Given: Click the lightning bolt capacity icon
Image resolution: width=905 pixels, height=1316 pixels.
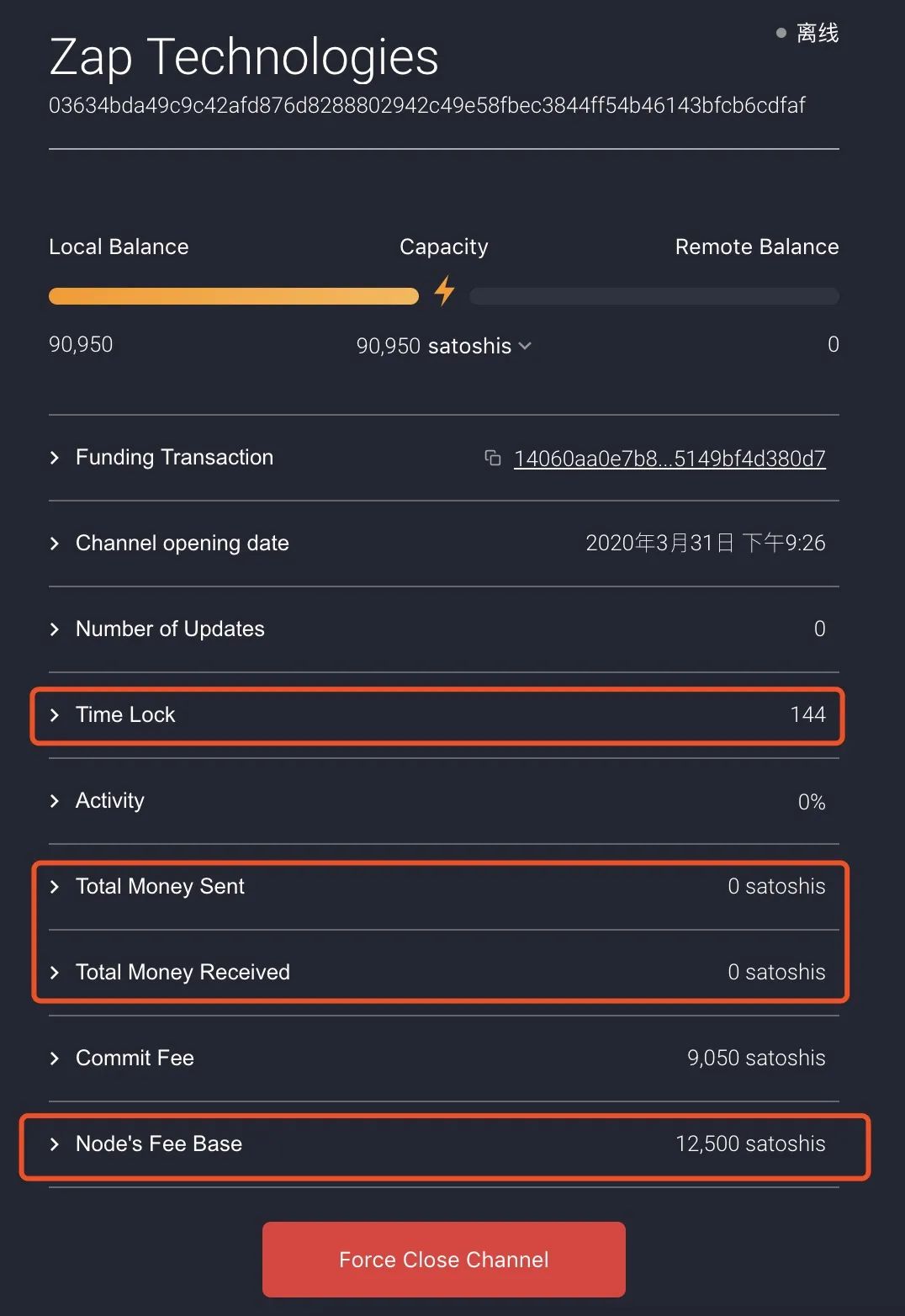Looking at the screenshot, I should coord(444,291).
